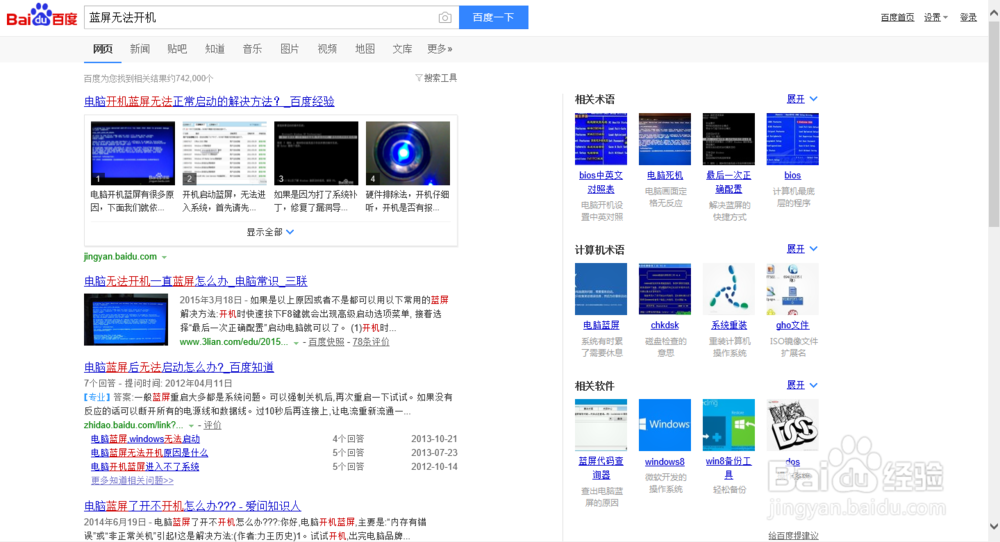Open chkdsk text link
The width and height of the screenshot is (1000, 542).
pos(665,325)
